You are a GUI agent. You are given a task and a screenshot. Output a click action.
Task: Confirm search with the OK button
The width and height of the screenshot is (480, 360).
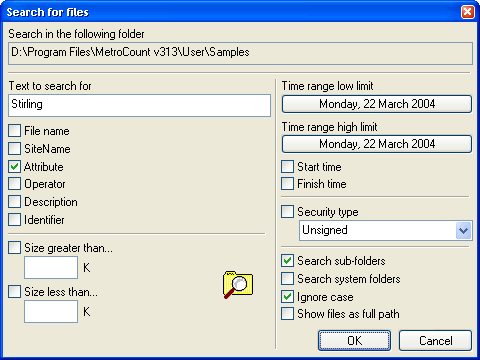(354, 341)
